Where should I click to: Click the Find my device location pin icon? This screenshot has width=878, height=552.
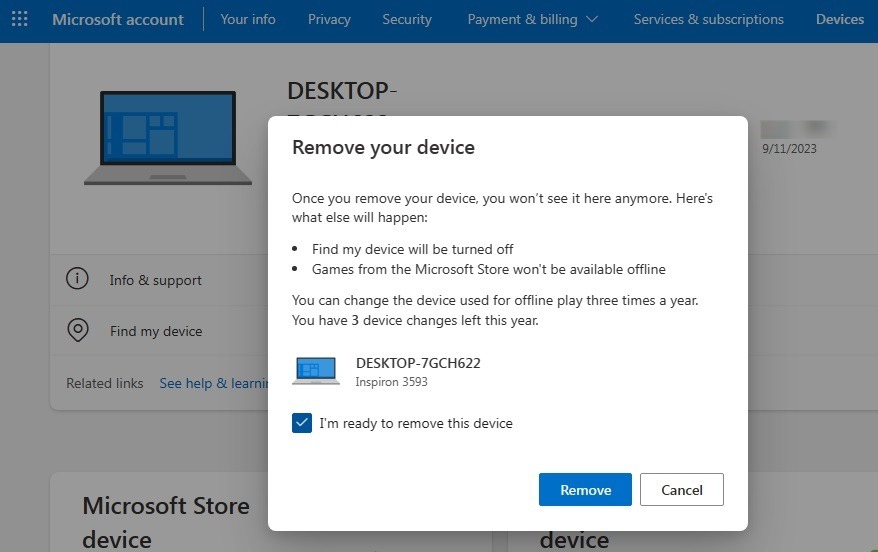pyautogui.click(x=77, y=331)
